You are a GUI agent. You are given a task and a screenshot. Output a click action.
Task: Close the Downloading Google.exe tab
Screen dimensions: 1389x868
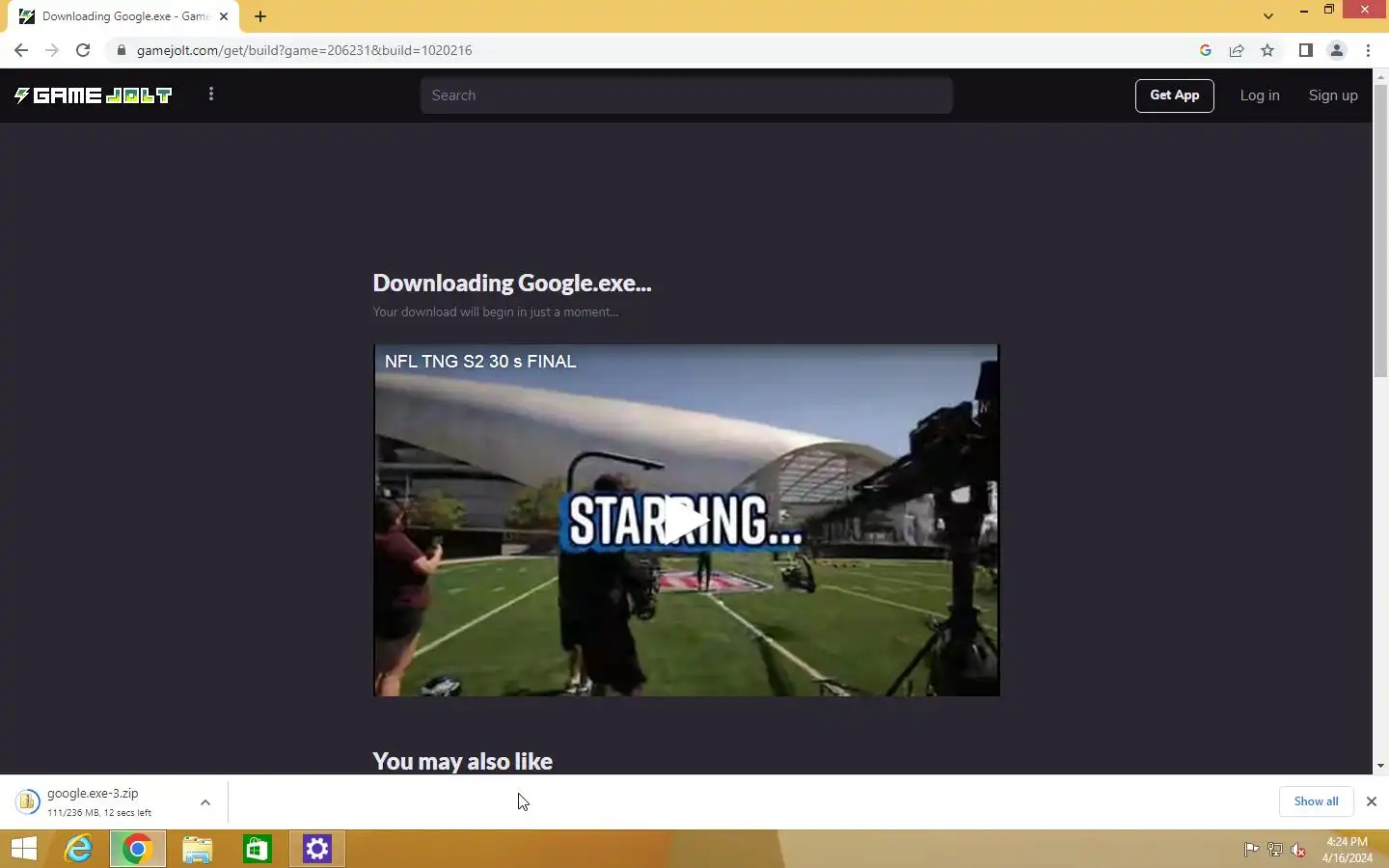click(224, 16)
